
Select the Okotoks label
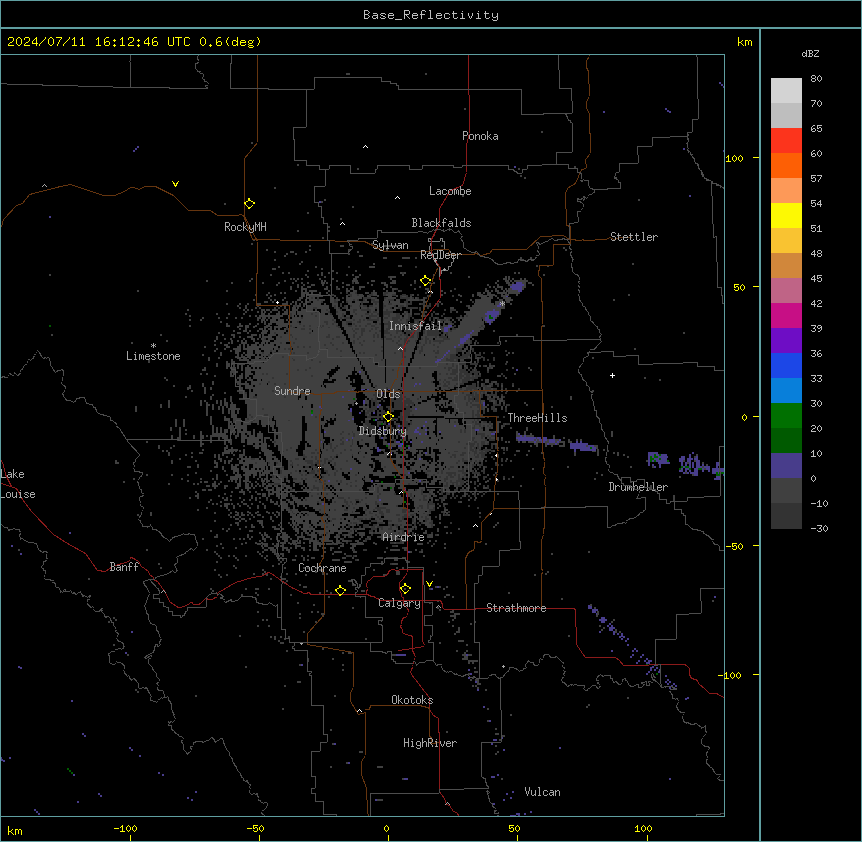pos(412,700)
